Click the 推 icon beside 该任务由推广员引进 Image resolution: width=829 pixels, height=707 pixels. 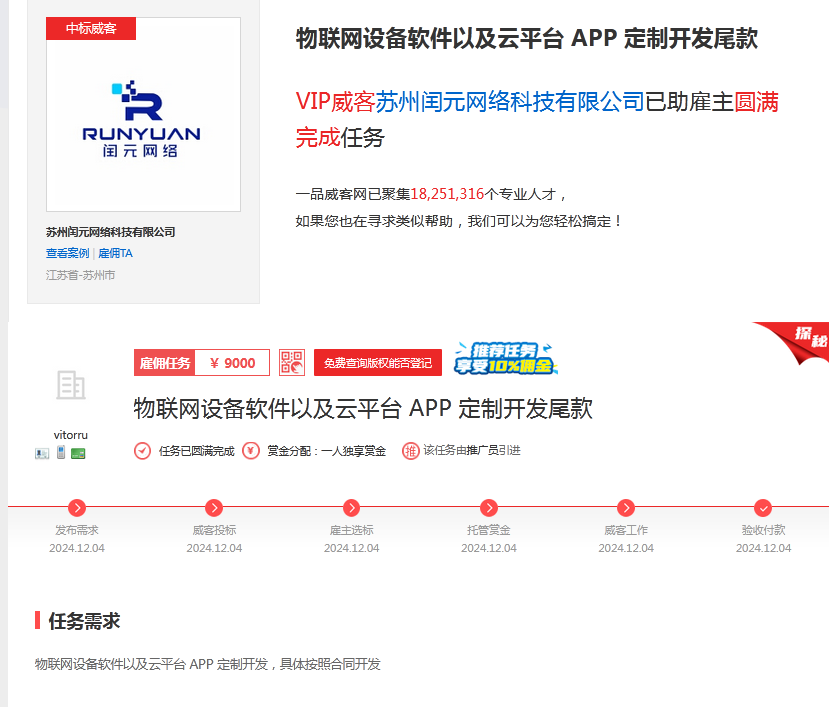click(411, 451)
